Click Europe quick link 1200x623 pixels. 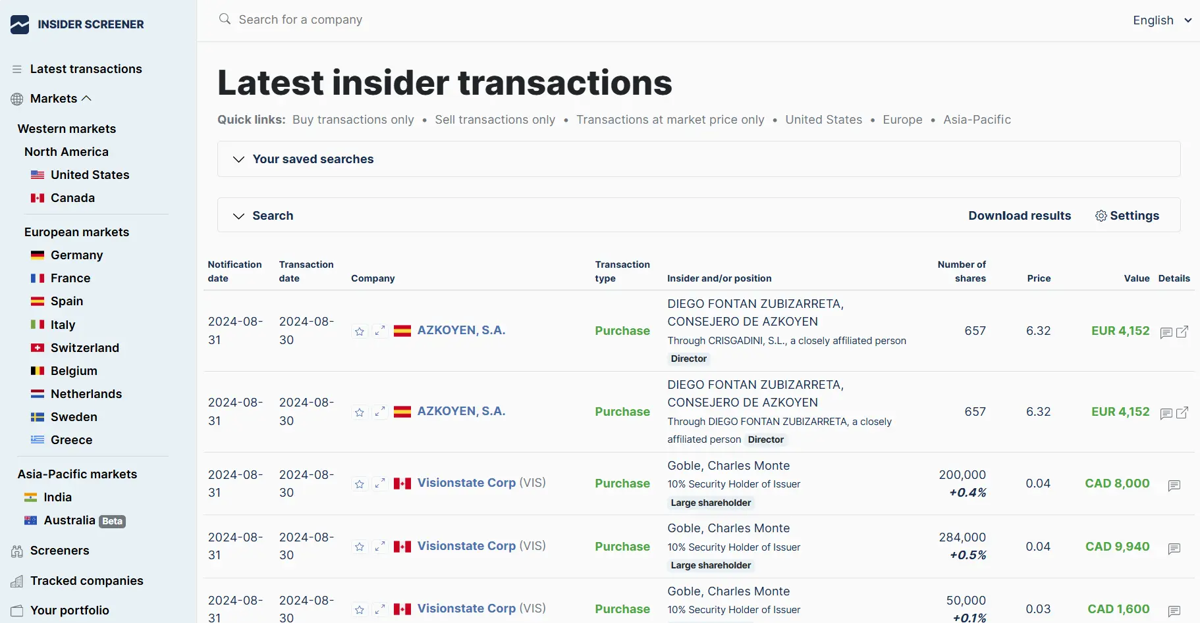(x=903, y=119)
